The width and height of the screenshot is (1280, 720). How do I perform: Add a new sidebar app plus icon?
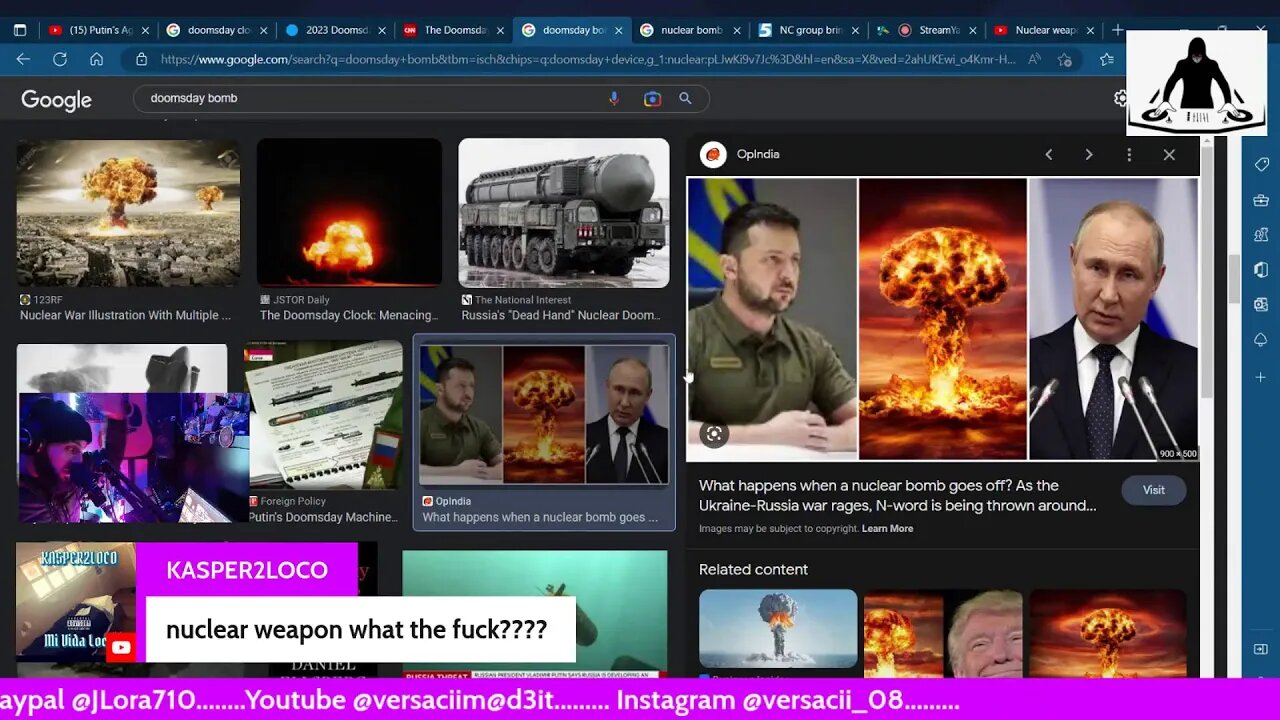coord(1261,377)
